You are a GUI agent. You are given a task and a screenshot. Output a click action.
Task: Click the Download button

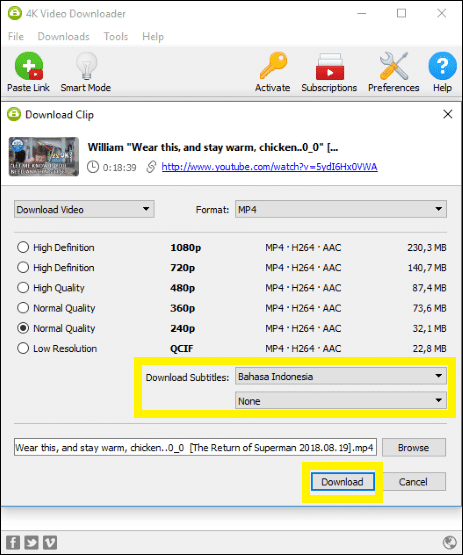[x=342, y=482]
